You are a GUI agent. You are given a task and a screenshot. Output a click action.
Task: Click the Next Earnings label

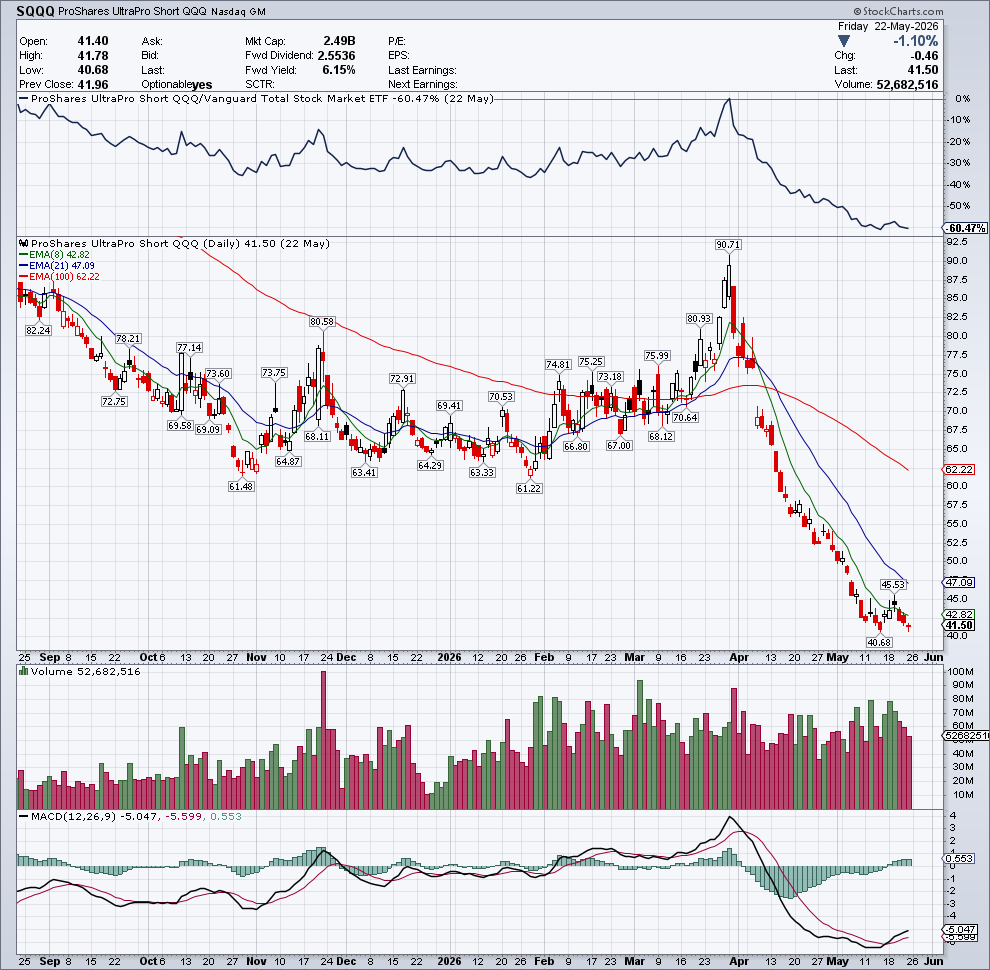(x=423, y=85)
